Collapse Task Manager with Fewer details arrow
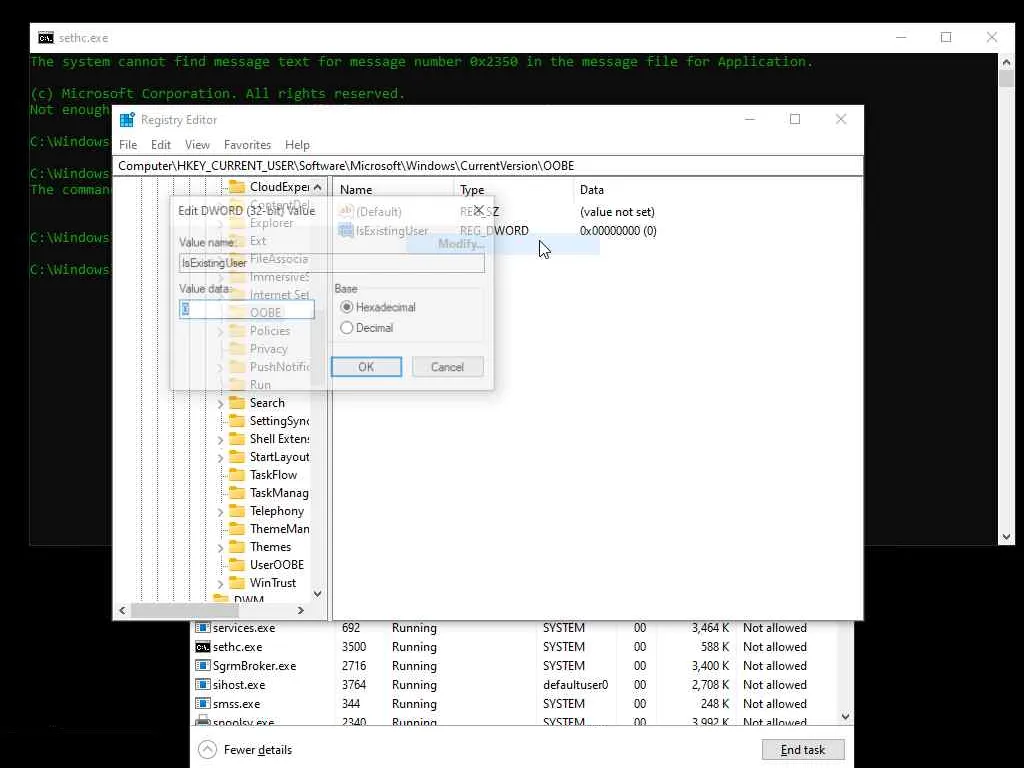The width and height of the screenshot is (1024, 768). [x=207, y=750]
